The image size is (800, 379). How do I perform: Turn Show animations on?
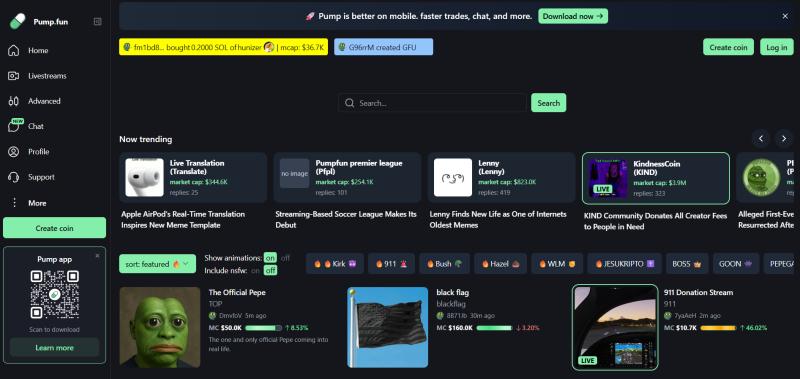coord(270,258)
